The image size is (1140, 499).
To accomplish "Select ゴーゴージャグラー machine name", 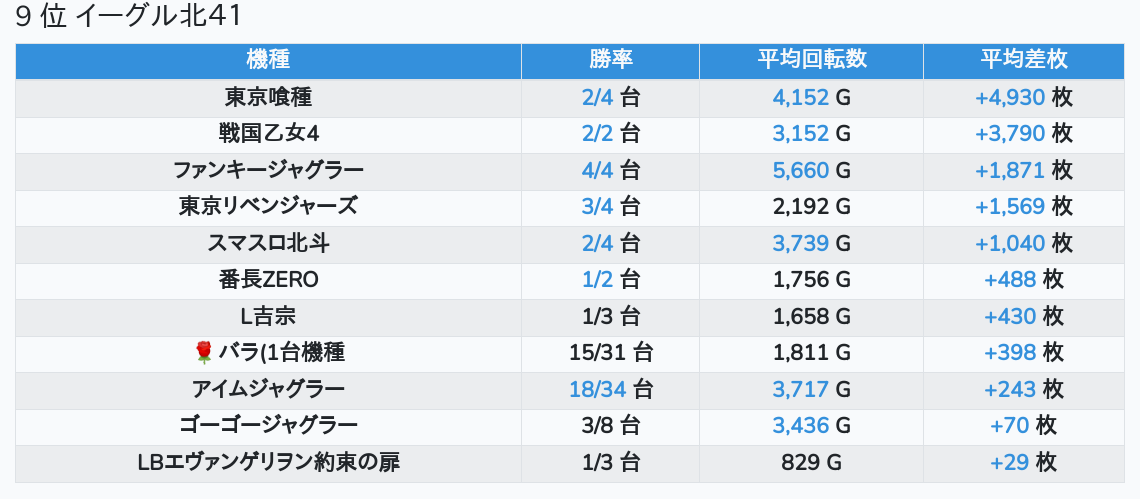I will pos(268,425).
